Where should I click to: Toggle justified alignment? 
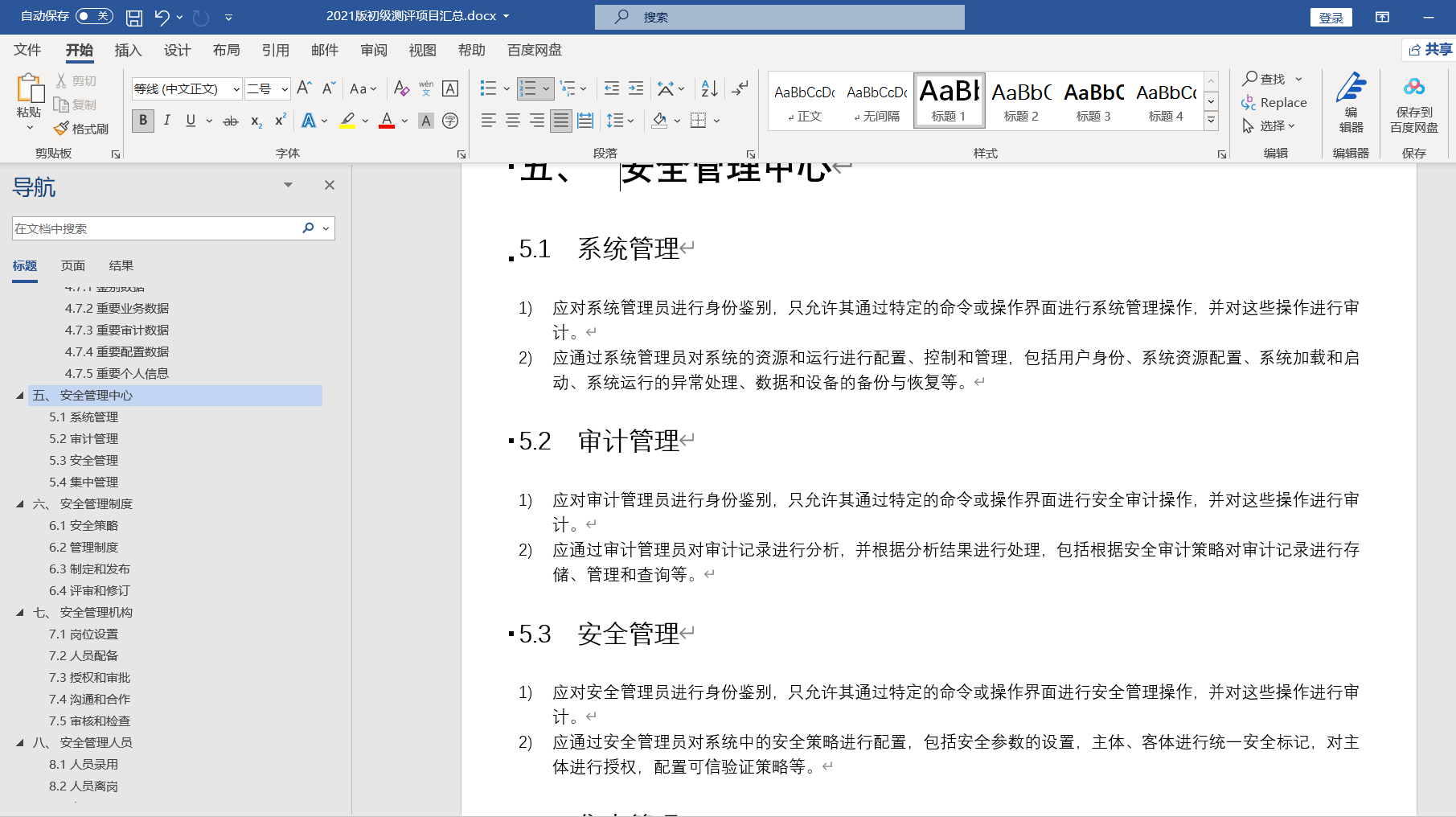pyautogui.click(x=561, y=121)
